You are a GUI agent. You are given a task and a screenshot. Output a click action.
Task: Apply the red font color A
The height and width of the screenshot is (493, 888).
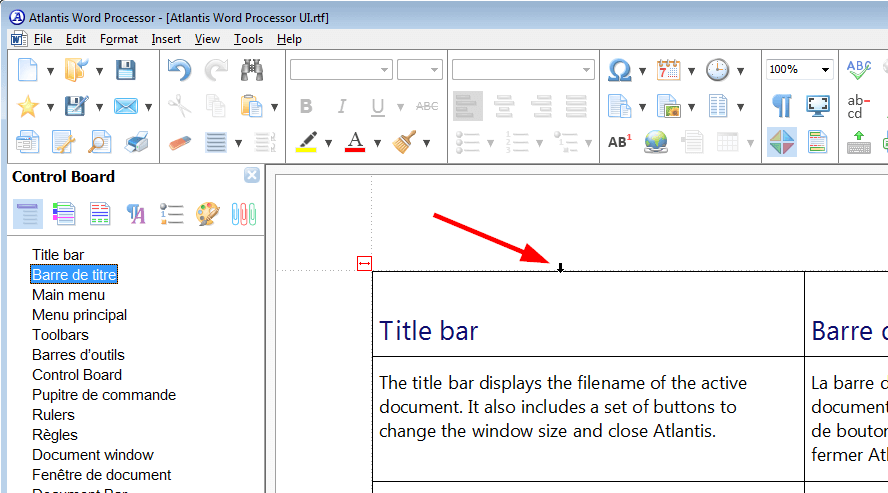(355, 142)
